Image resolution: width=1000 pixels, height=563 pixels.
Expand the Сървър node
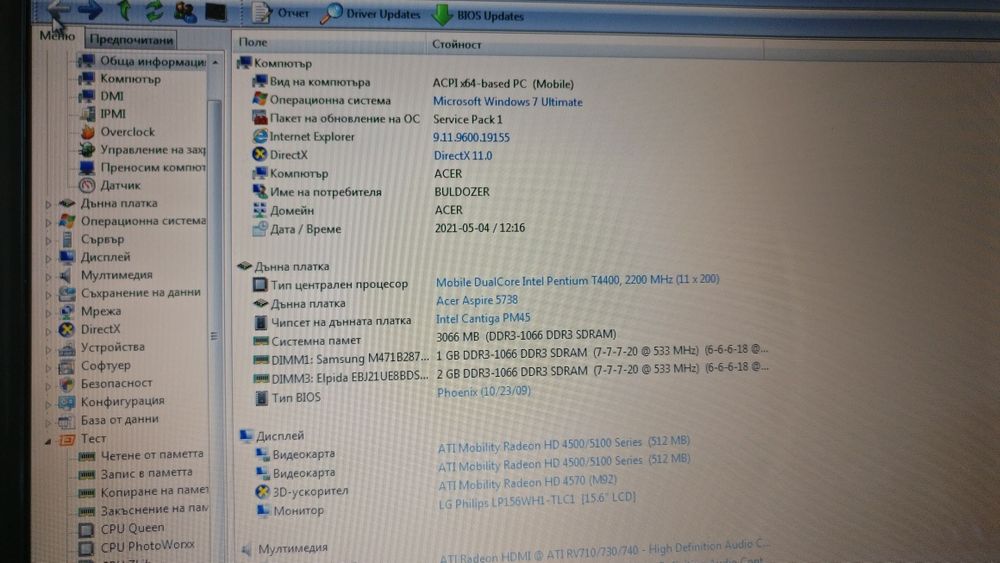pos(48,241)
